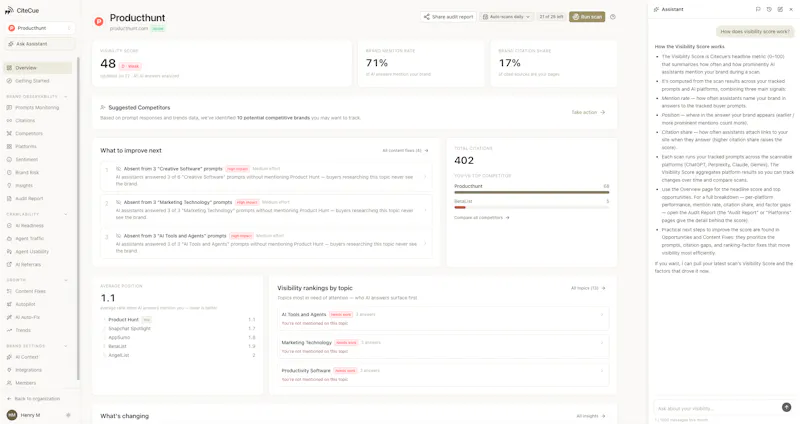Click Take action for Suggested Competitors
Viewport: 800px width, 424px height.
click(x=588, y=112)
